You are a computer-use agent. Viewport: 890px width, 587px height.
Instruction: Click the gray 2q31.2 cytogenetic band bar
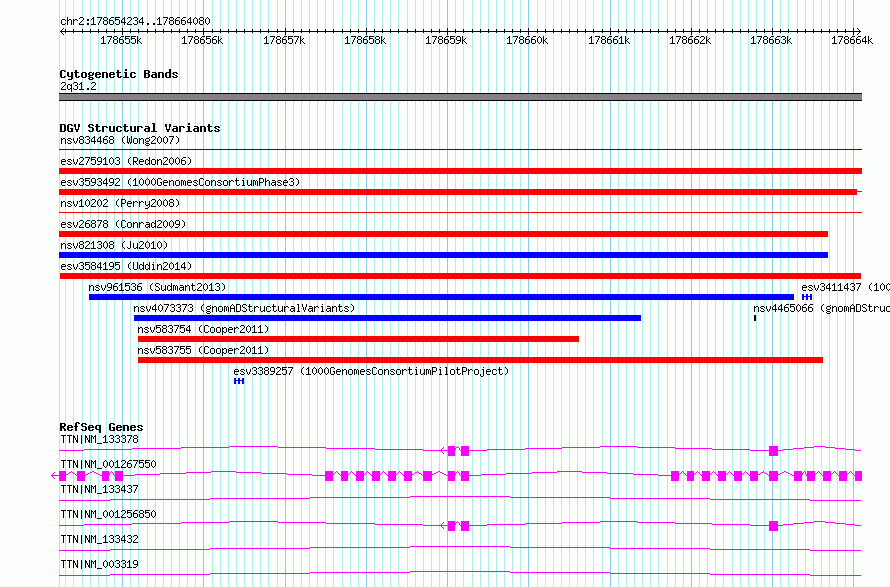coord(460,97)
